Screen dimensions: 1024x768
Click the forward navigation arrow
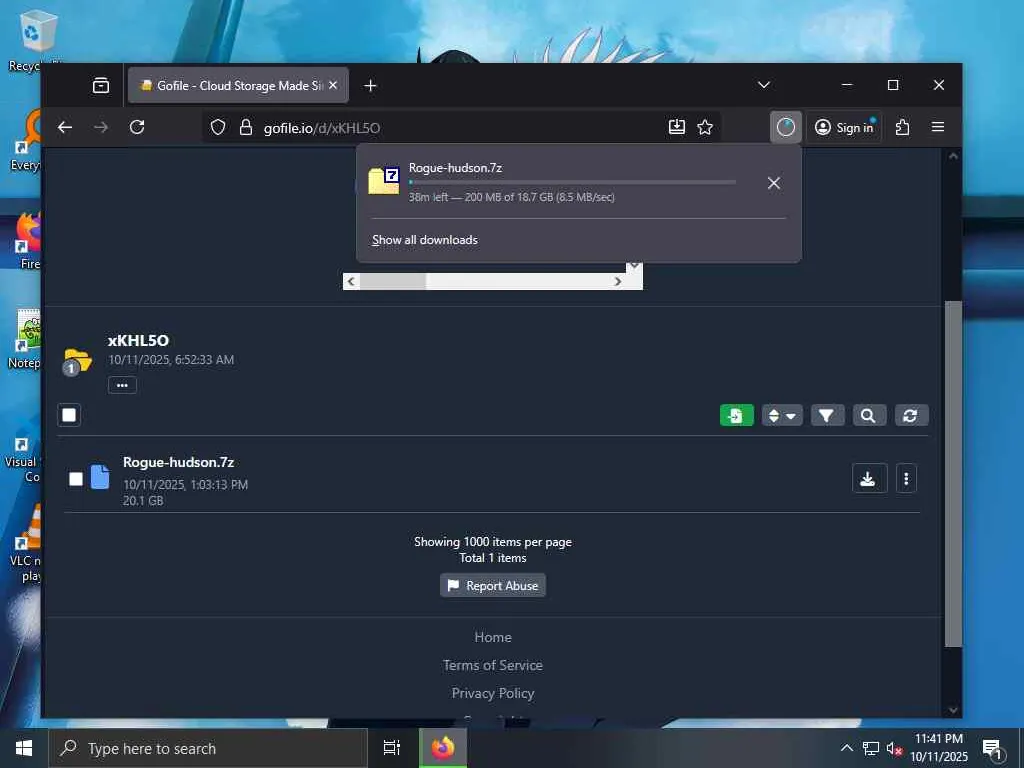pos(101,127)
